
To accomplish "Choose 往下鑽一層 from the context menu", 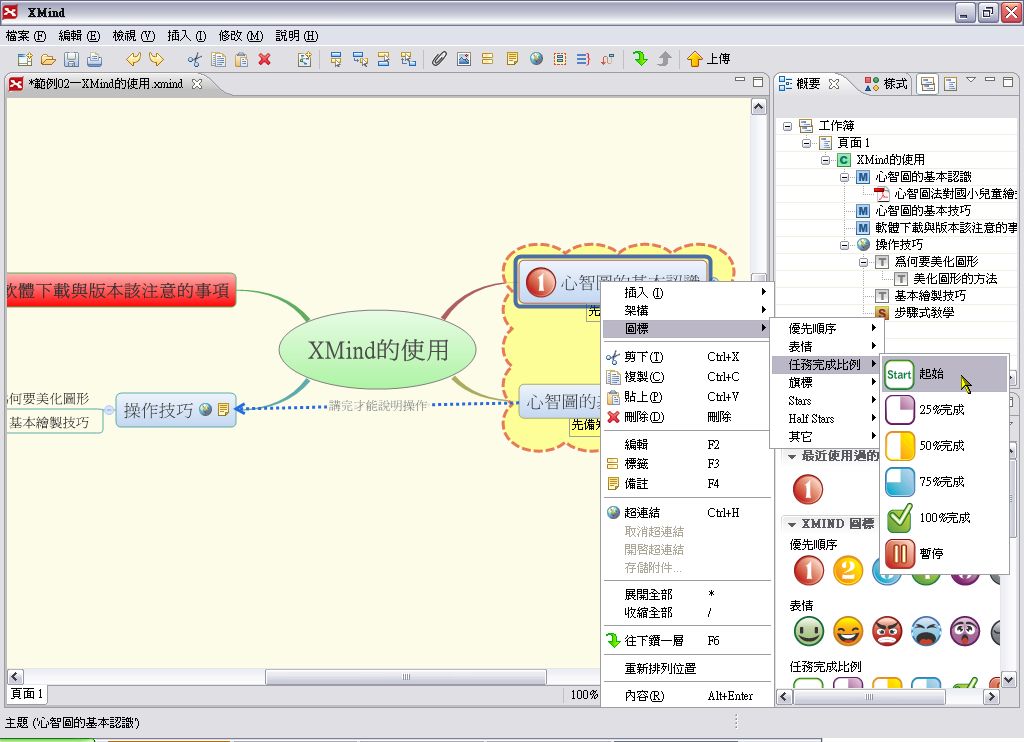I will coord(686,641).
